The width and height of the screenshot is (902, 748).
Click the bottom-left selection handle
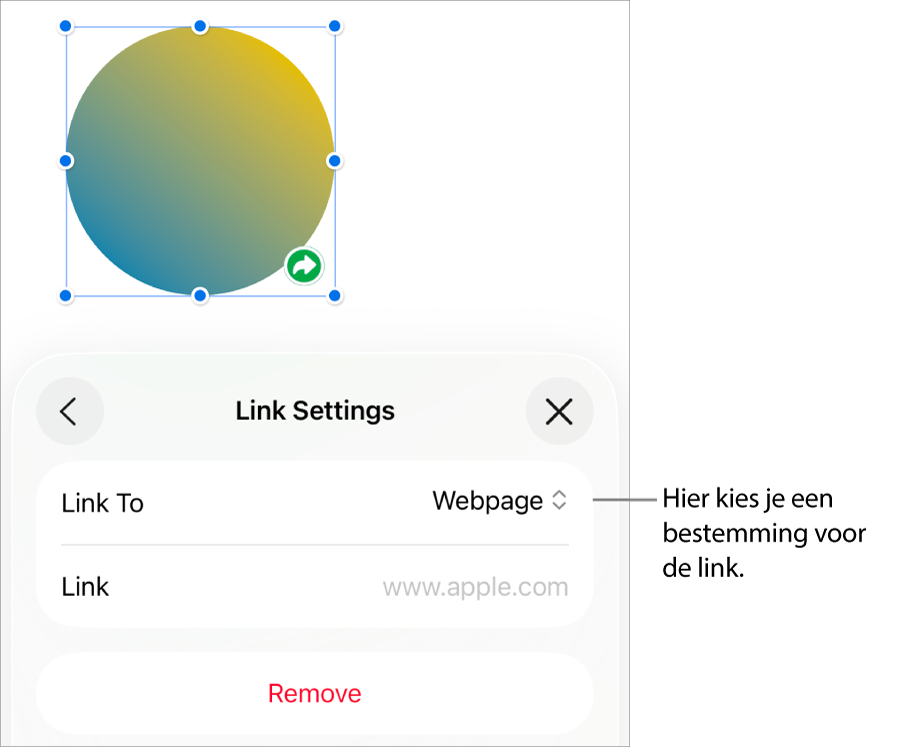click(x=66, y=296)
